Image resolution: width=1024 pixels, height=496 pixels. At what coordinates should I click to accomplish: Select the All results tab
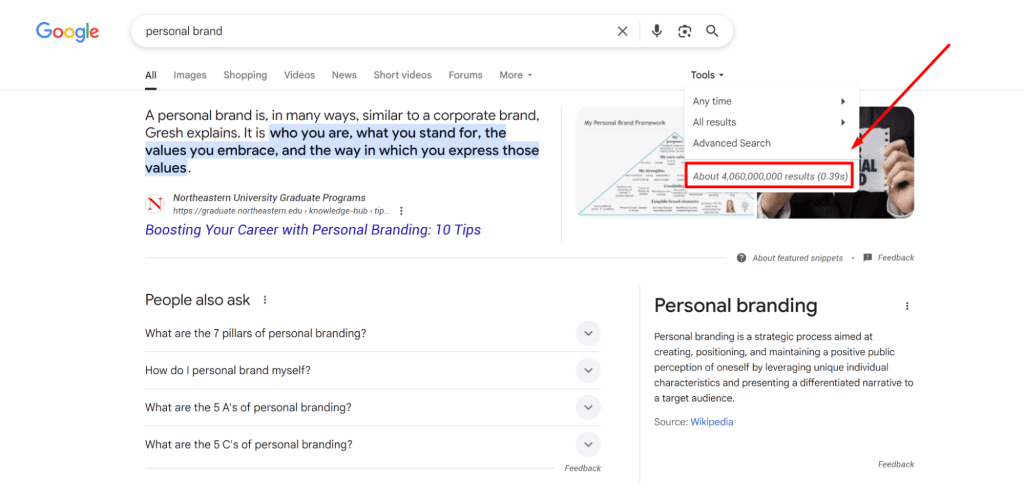[x=151, y=75]
